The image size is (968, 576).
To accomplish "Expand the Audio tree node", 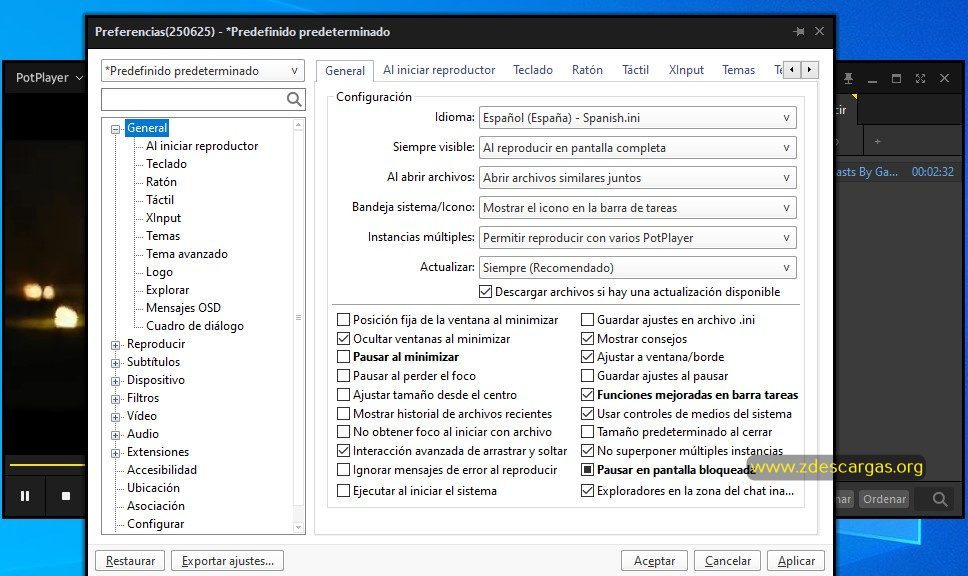I will click(x=115, y=435).
